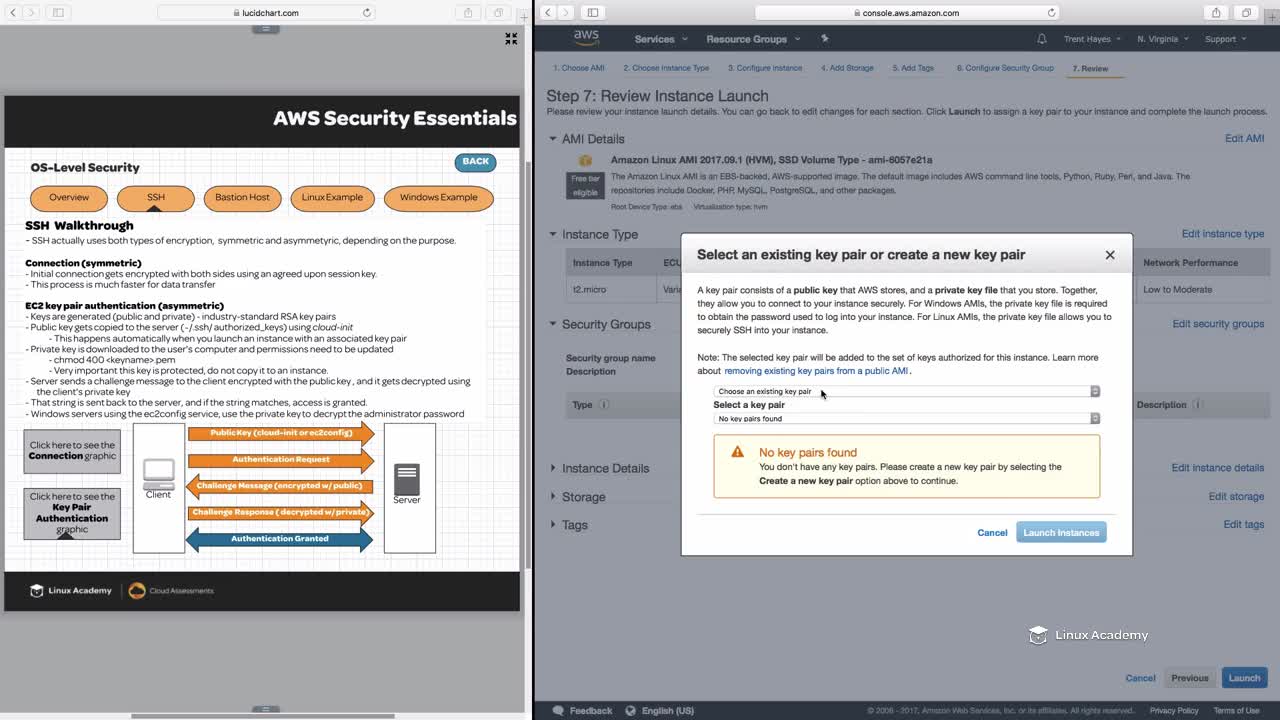The height and width of the screenshot is (720, 1280).
Task: Click the Previous button on the review page
Action: pyautogui.click(x=1189, y=678)
